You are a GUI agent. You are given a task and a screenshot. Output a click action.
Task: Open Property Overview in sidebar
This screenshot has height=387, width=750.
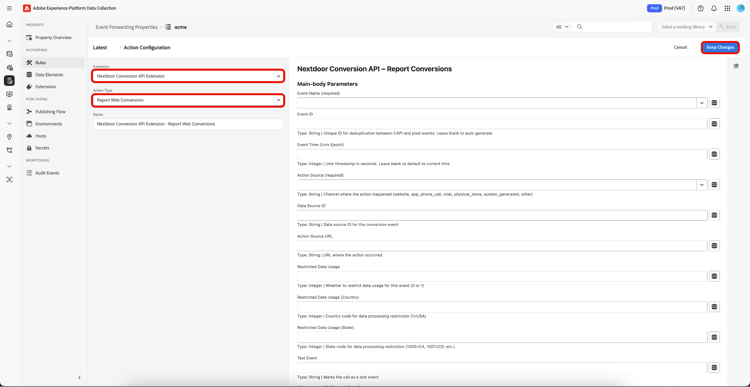coord(53,37)
